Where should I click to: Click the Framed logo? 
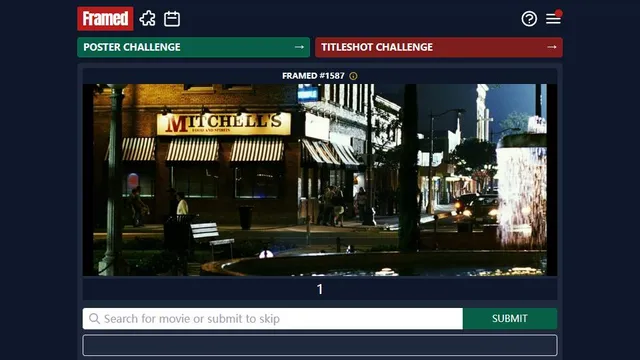(105, 18)
